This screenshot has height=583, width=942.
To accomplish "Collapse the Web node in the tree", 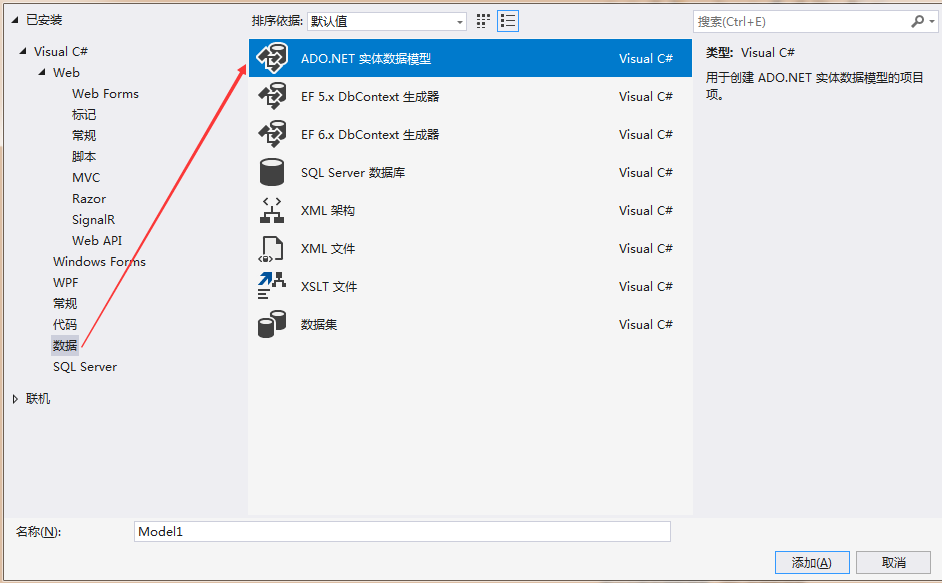I will [40, 72].
